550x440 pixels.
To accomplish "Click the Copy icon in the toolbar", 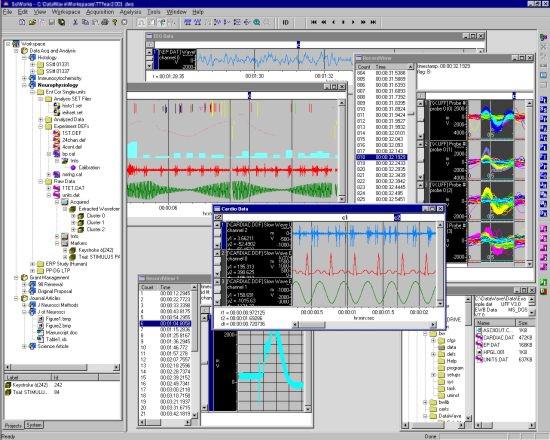I will [85, 22].
